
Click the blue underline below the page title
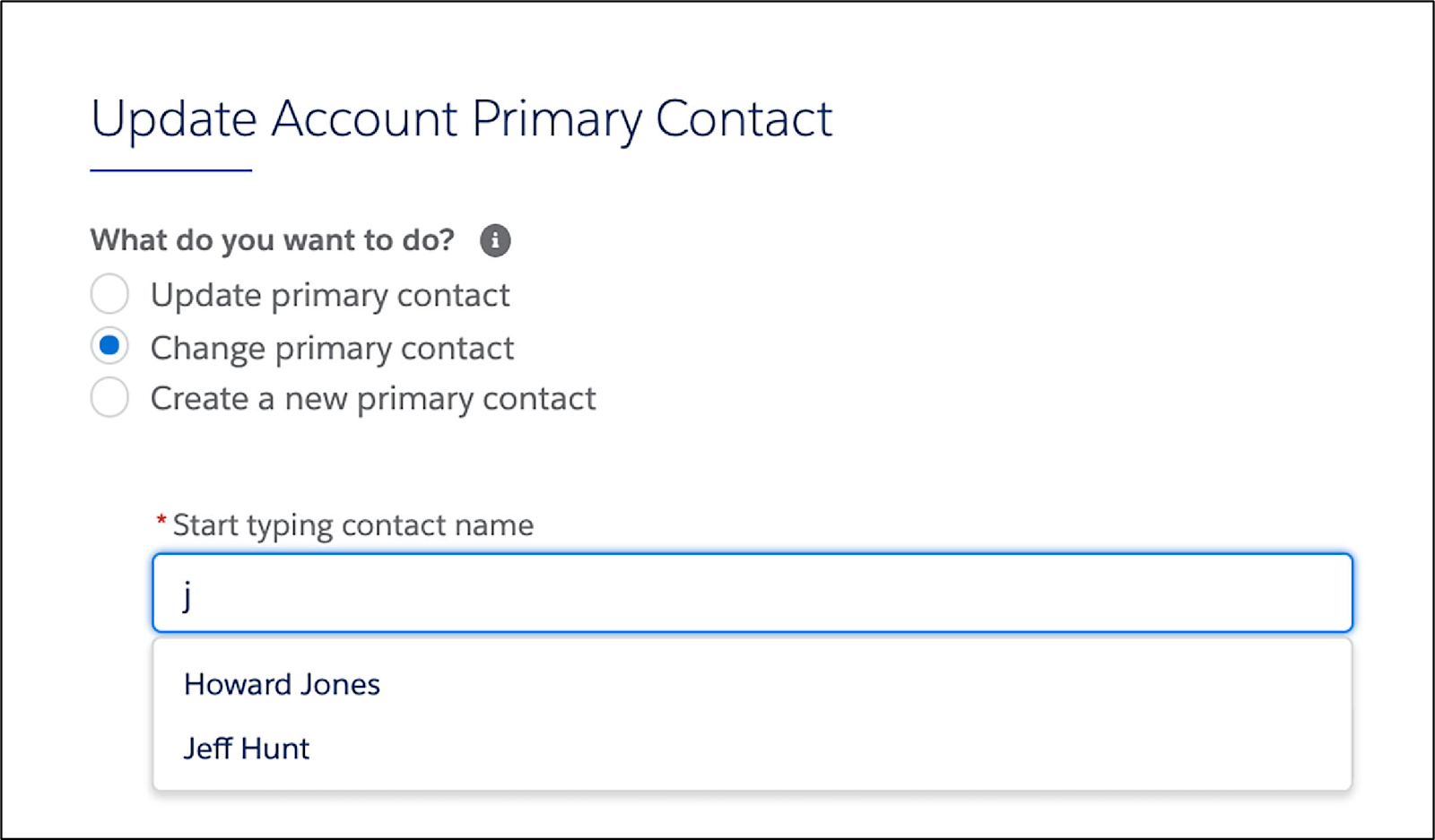169,166
